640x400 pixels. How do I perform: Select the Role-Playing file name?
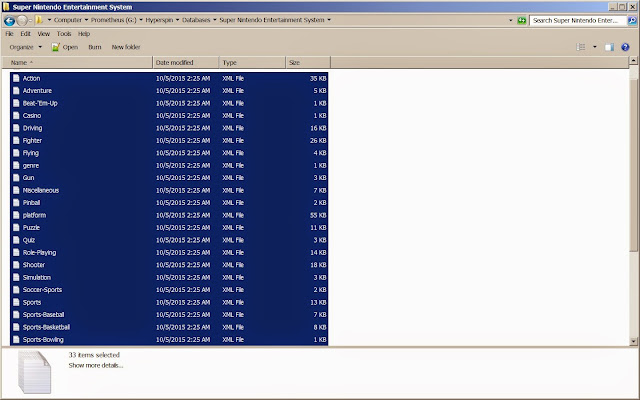tap(39, 253)
